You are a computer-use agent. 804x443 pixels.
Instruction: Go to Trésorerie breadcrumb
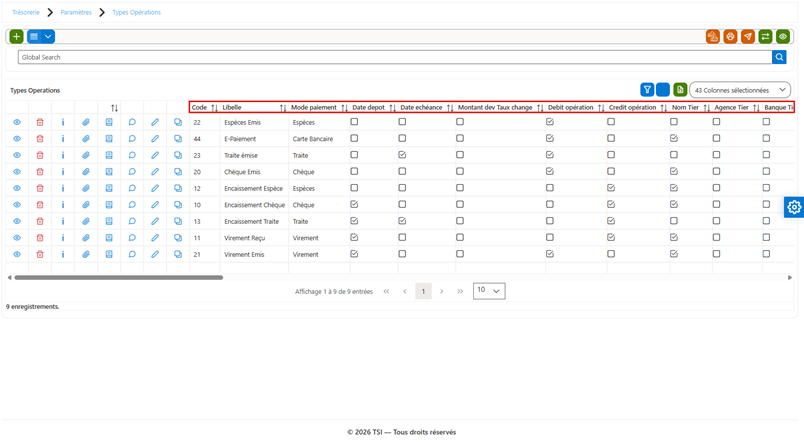click(x=26, y=12)
